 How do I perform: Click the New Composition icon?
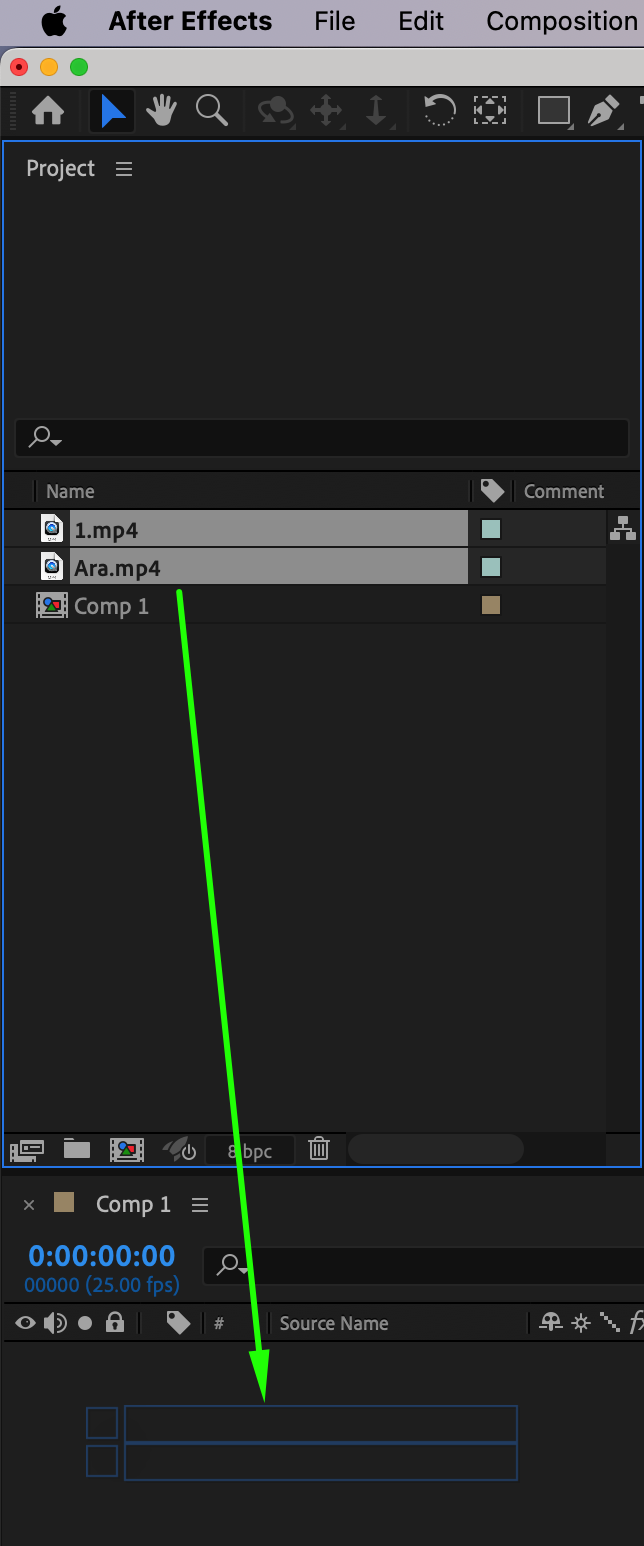(127, 1149)
